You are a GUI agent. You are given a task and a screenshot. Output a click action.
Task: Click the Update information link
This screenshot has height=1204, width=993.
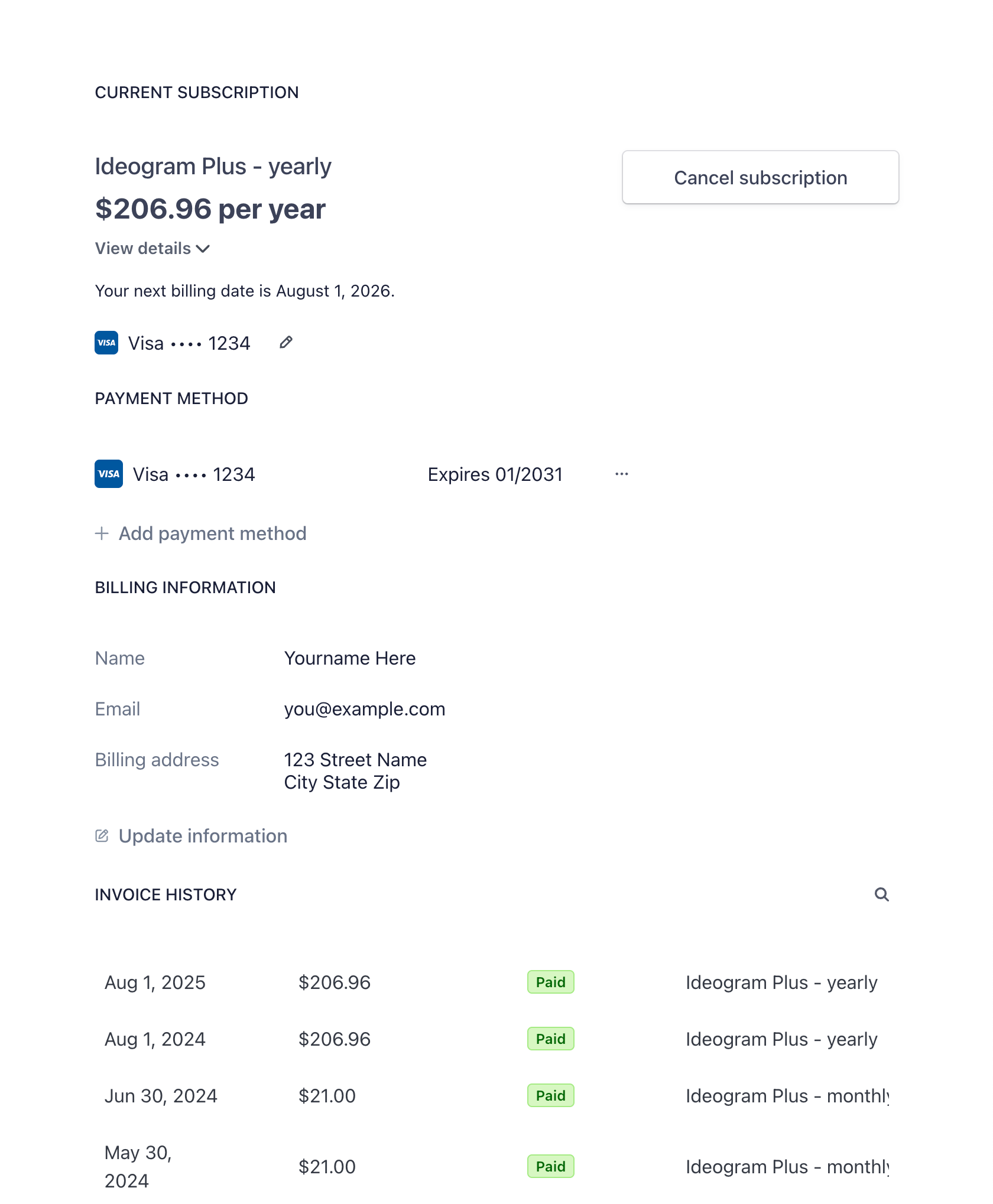pos(203,836)
